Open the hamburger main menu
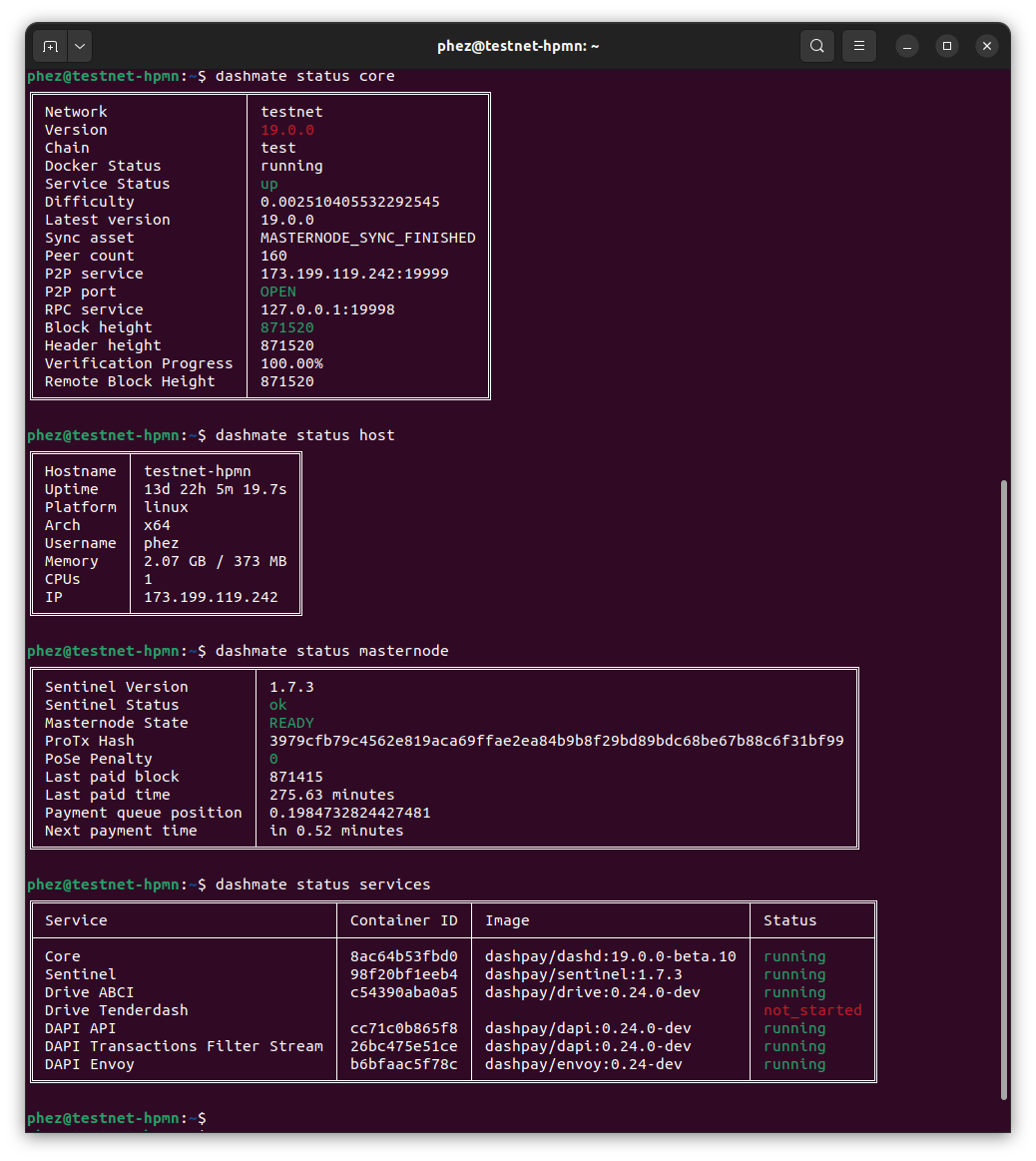The height and width of the screenshot is (1161, 1036). [x=859, y=46]
